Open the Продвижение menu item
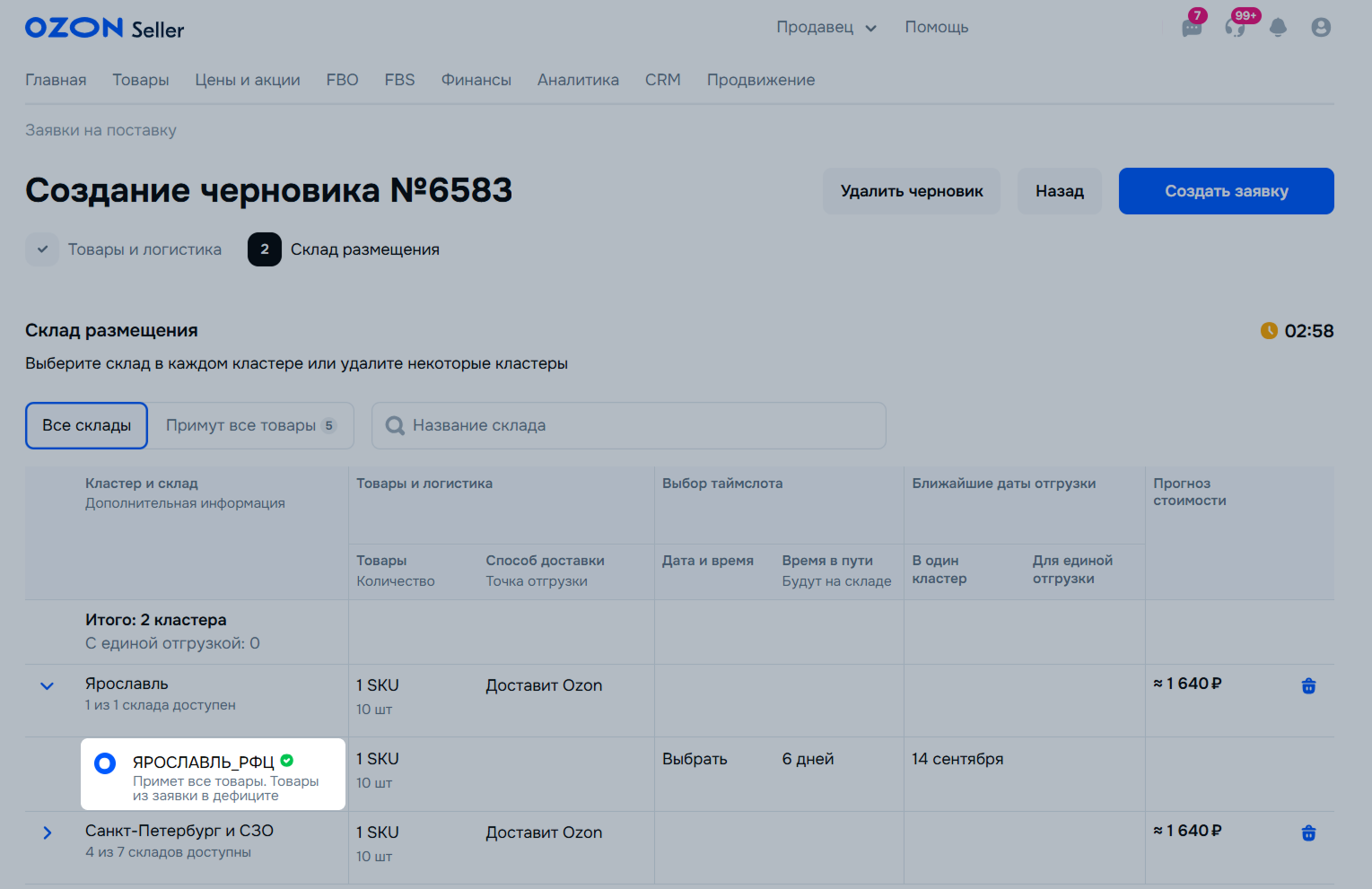1372x889 pixels. pyautogui.click(x=761, y=80)
